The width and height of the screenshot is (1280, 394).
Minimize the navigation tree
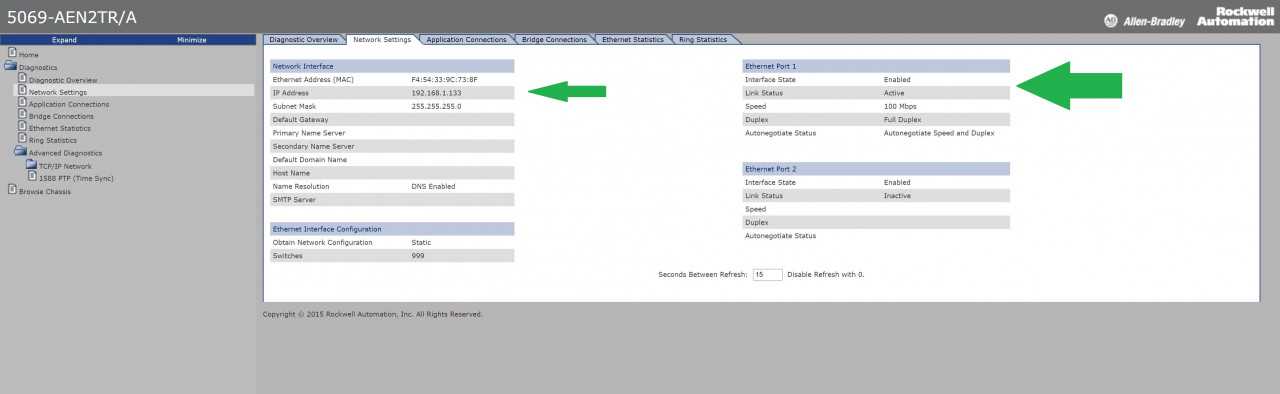(x=191, y=40)
